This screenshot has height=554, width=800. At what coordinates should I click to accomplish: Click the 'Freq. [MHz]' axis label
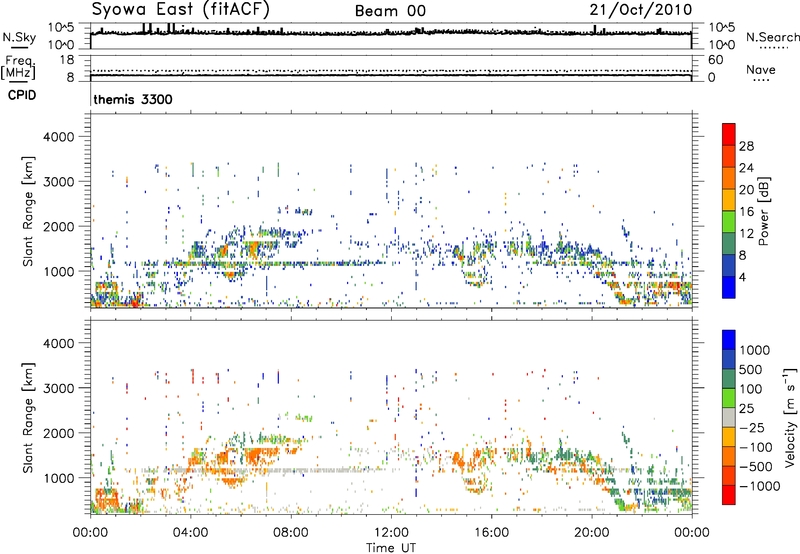pos(19,67)
